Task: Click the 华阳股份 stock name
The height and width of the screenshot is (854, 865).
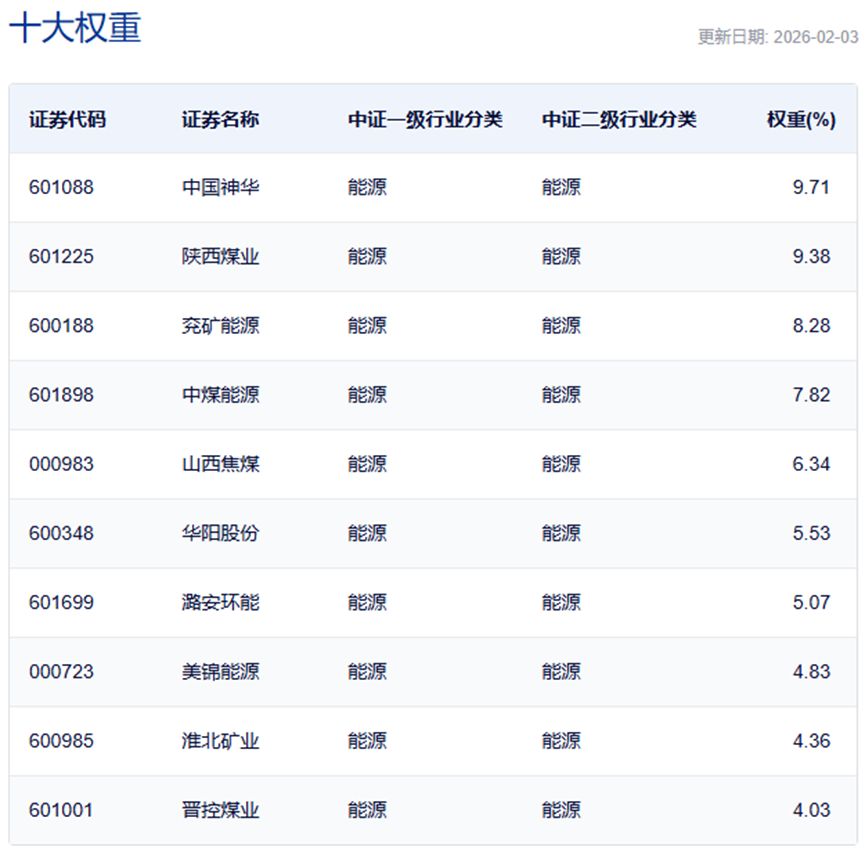Action: (x=215, y=533)
